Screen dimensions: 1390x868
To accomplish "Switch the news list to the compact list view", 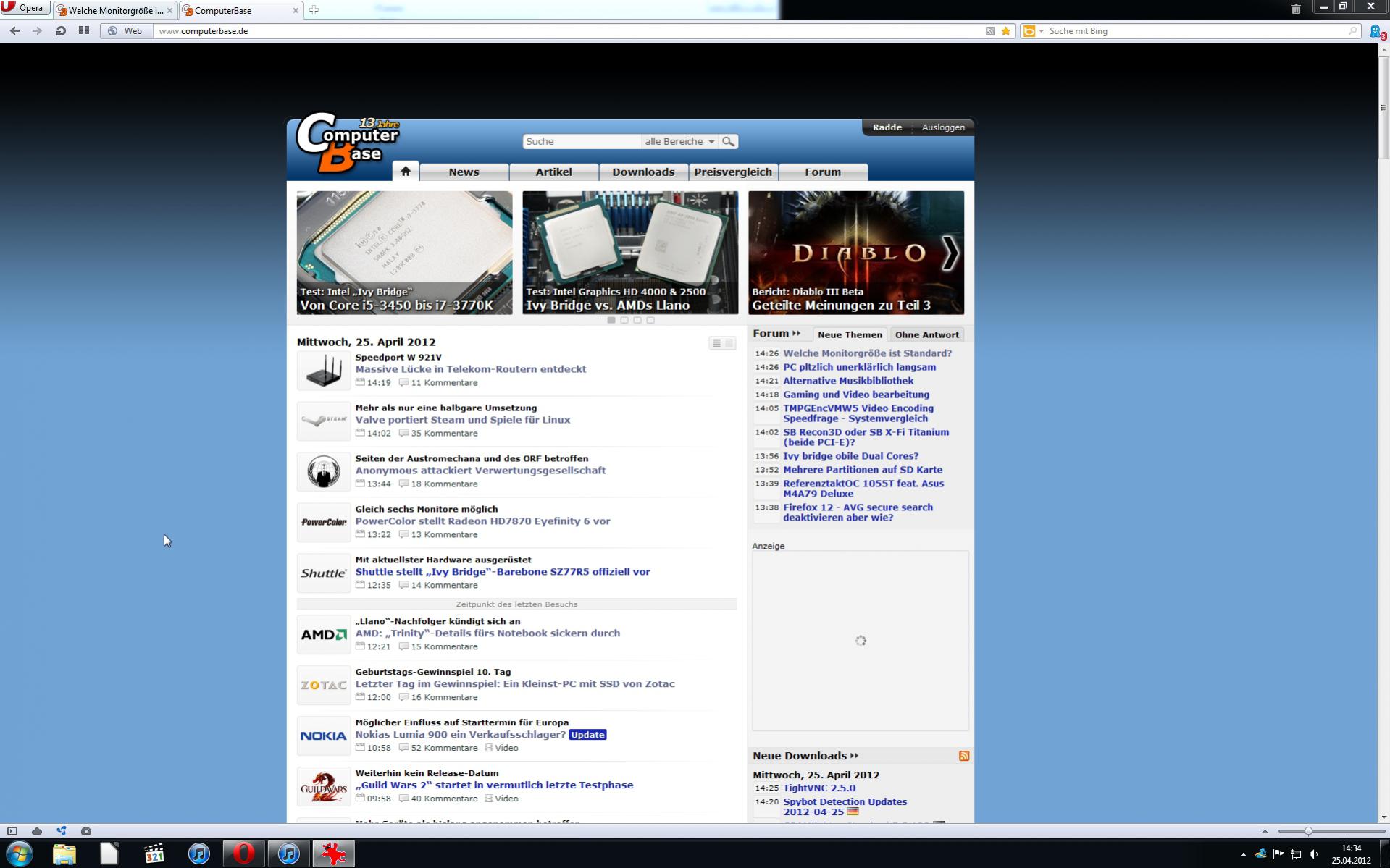I will pos(716,343).
